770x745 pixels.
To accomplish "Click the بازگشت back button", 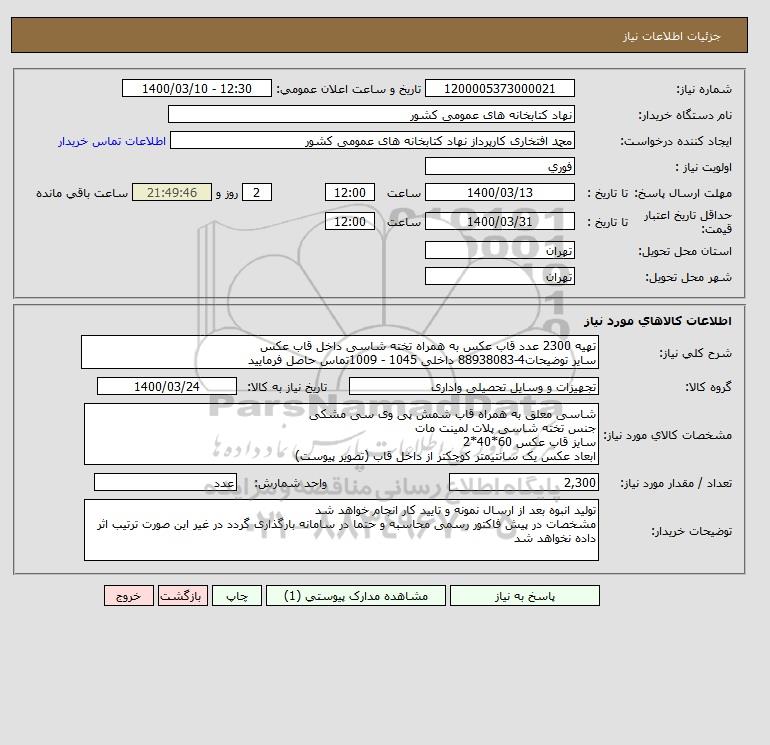I will [x=183, y=596].
